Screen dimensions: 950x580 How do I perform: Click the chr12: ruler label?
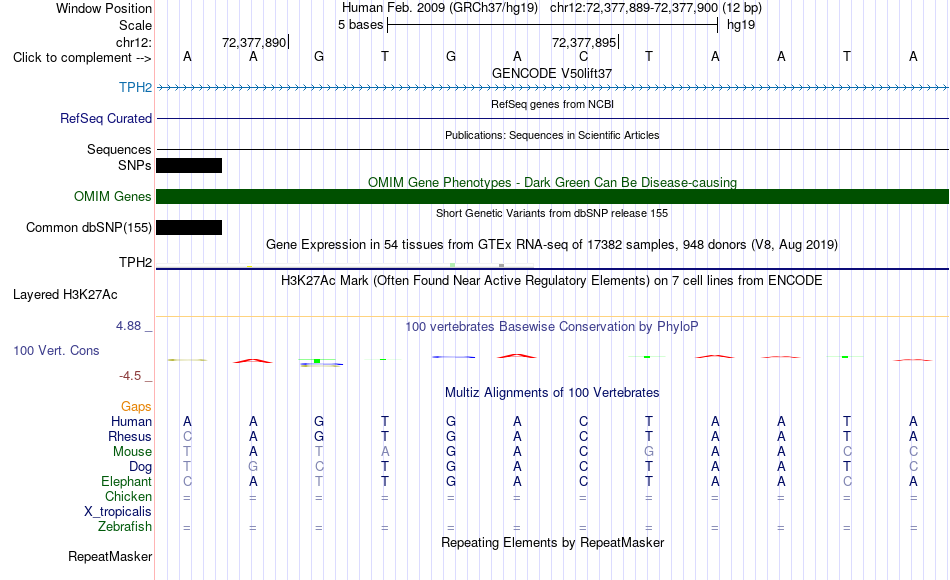(x=133, y=42)
